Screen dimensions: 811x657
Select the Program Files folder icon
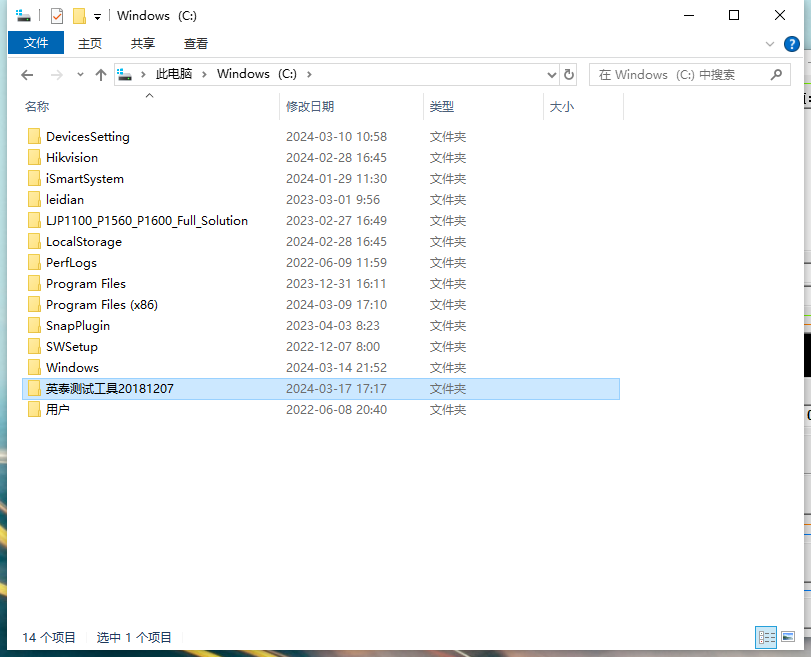tap(34, 283)
